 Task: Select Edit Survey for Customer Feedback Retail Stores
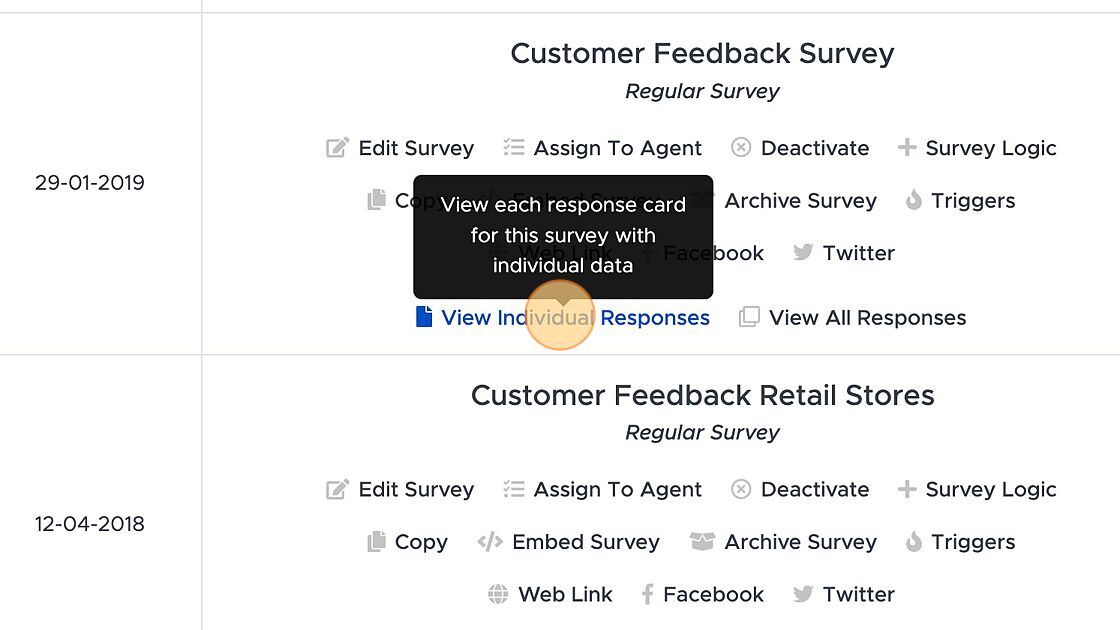416,489
